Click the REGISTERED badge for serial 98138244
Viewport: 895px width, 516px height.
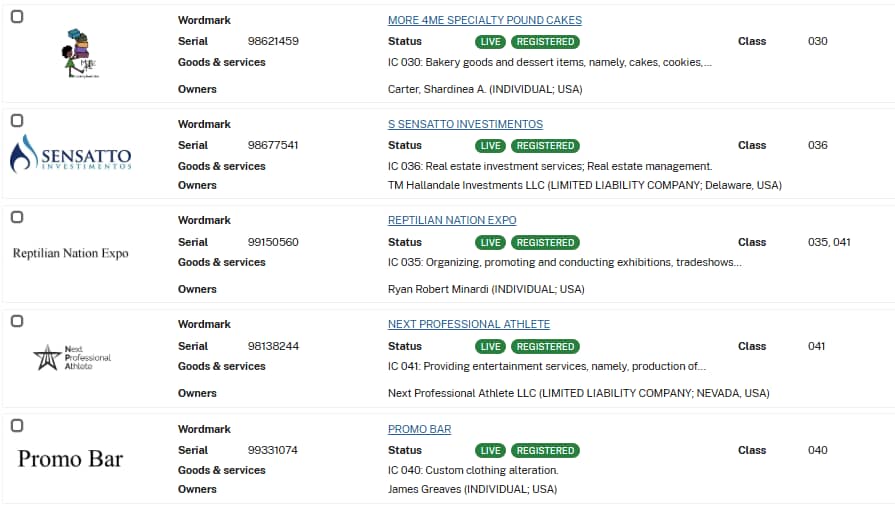click(545, 346)
